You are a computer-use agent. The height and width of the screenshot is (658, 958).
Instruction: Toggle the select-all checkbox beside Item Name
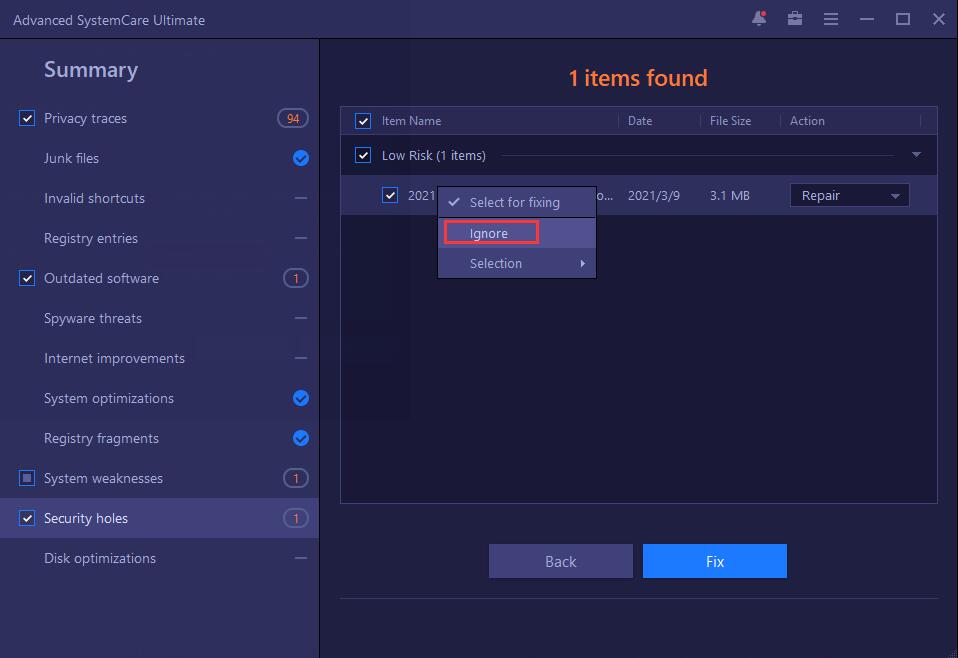tap(363, 121)
